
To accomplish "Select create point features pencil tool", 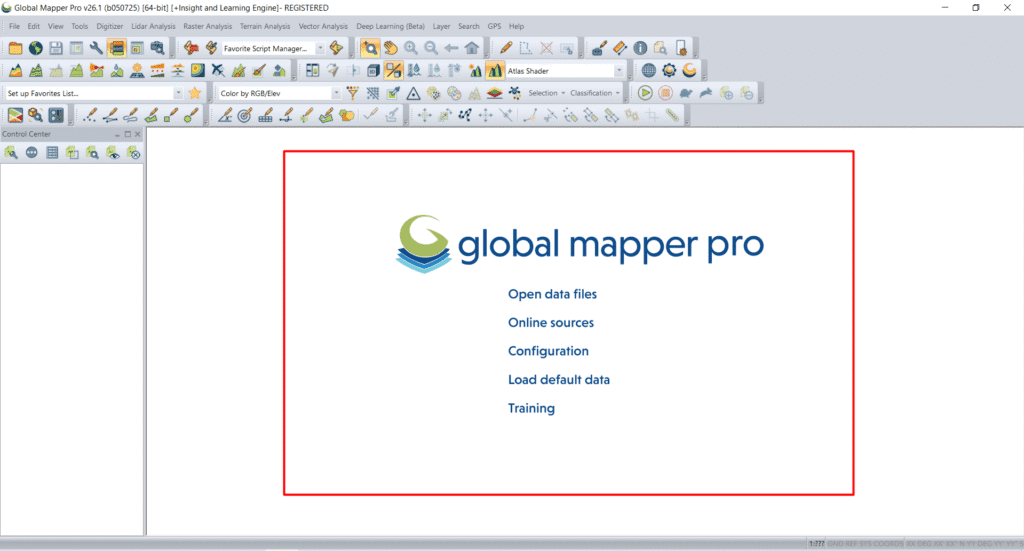I will [89, 116].
